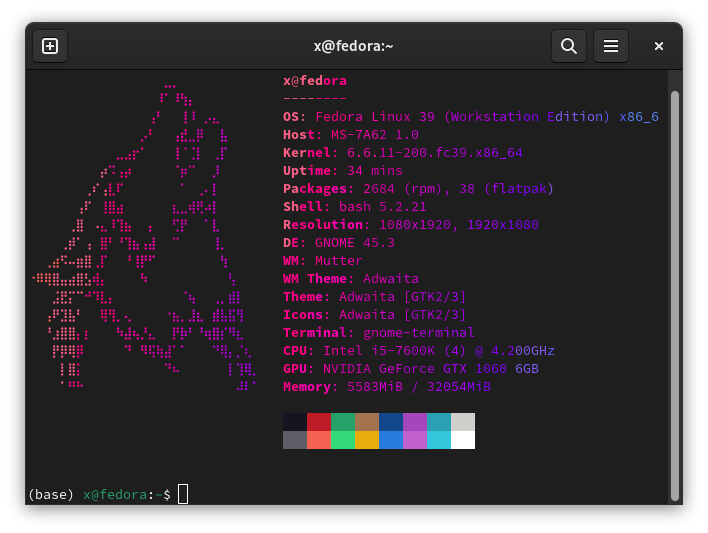Click the Resolution value 1080x1920, 1920x1080
This screenshot has width=708, height=533.
458,224
